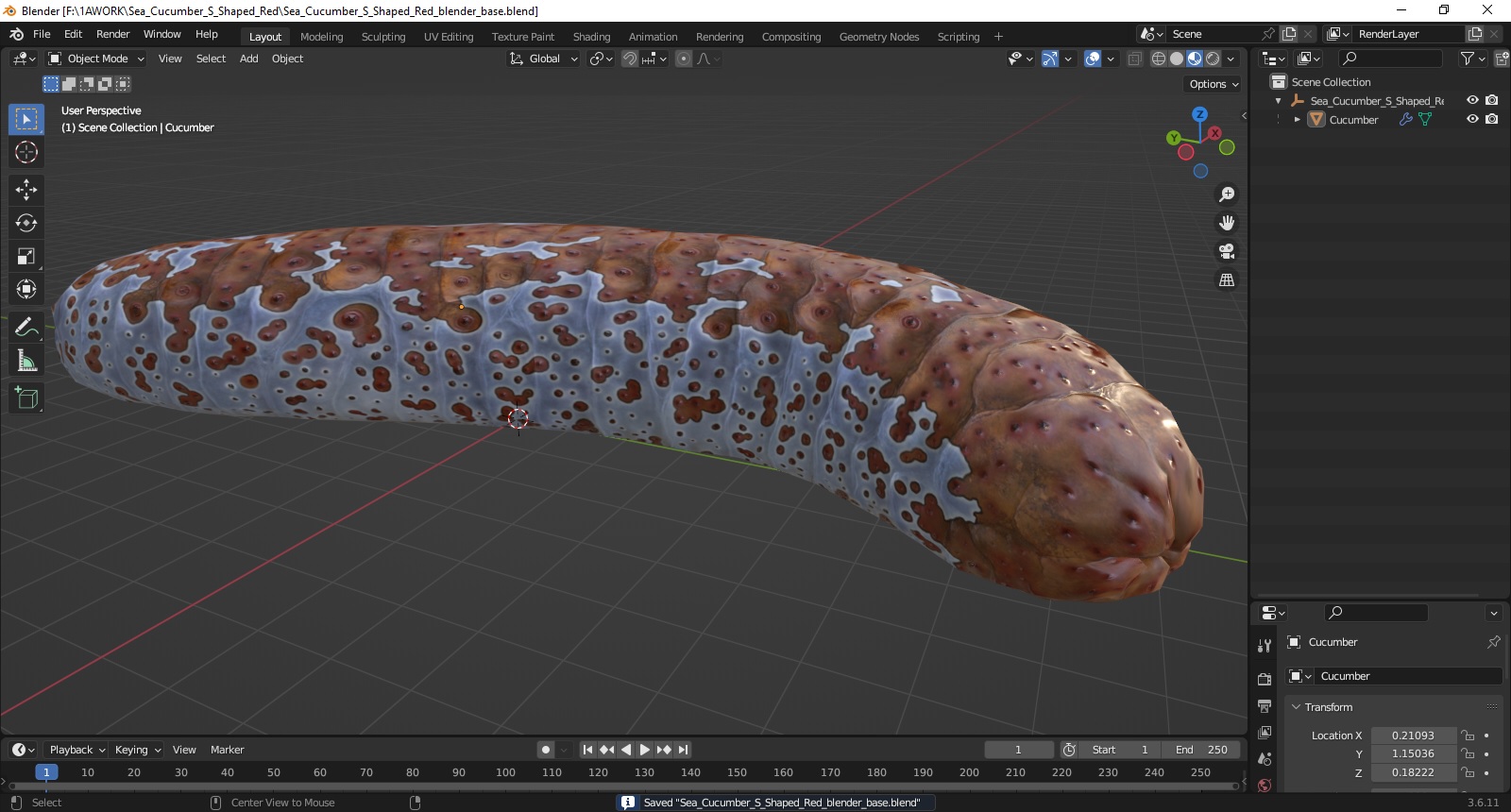
Task: Collapse the Transform panel
Action: (x=1296, y=707)
